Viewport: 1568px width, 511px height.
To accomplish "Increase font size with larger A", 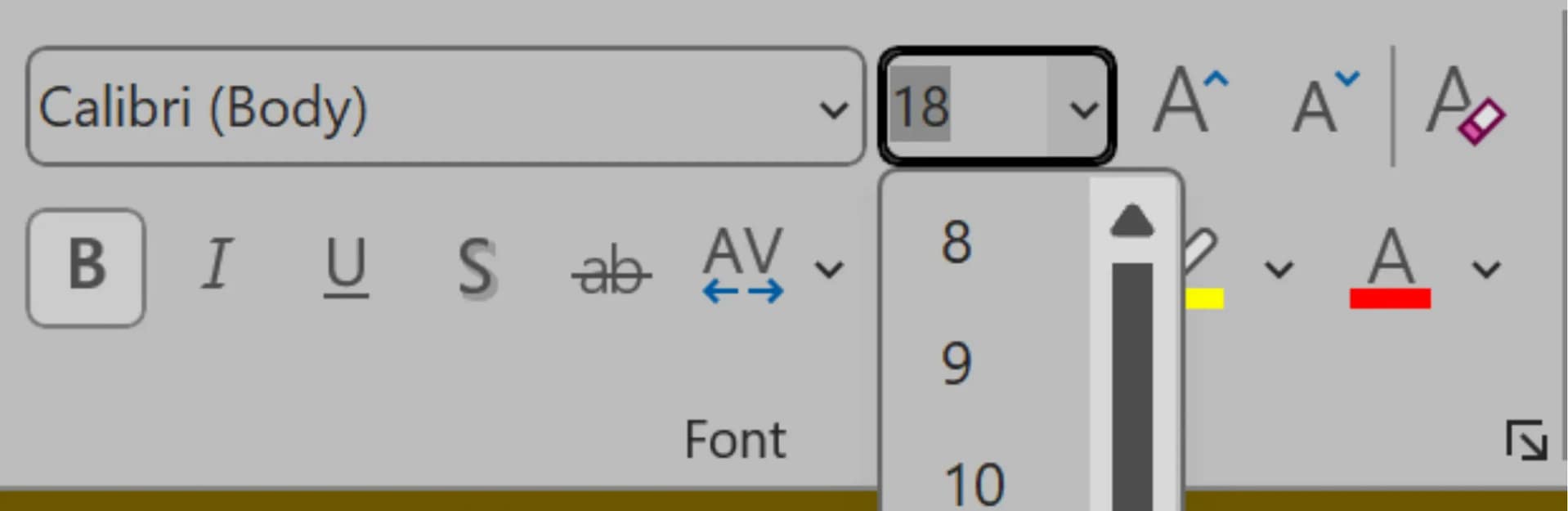I will [1188, 103].
